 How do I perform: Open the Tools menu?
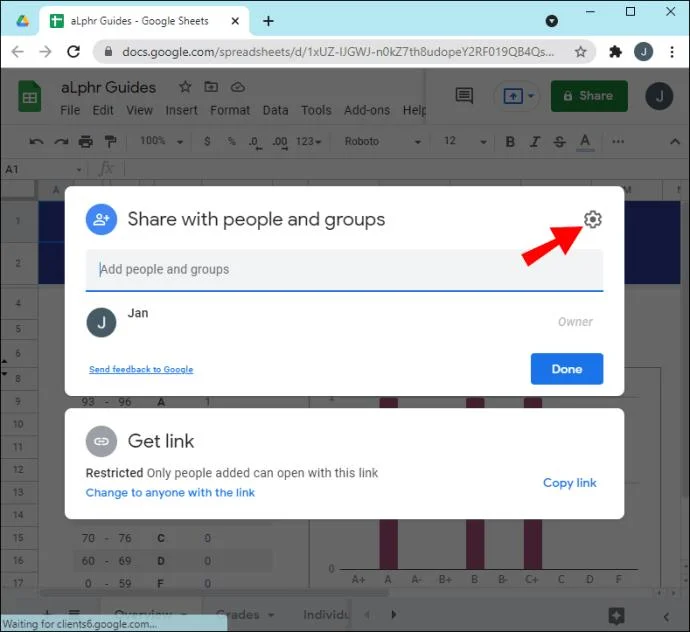[x=316, y=110]
